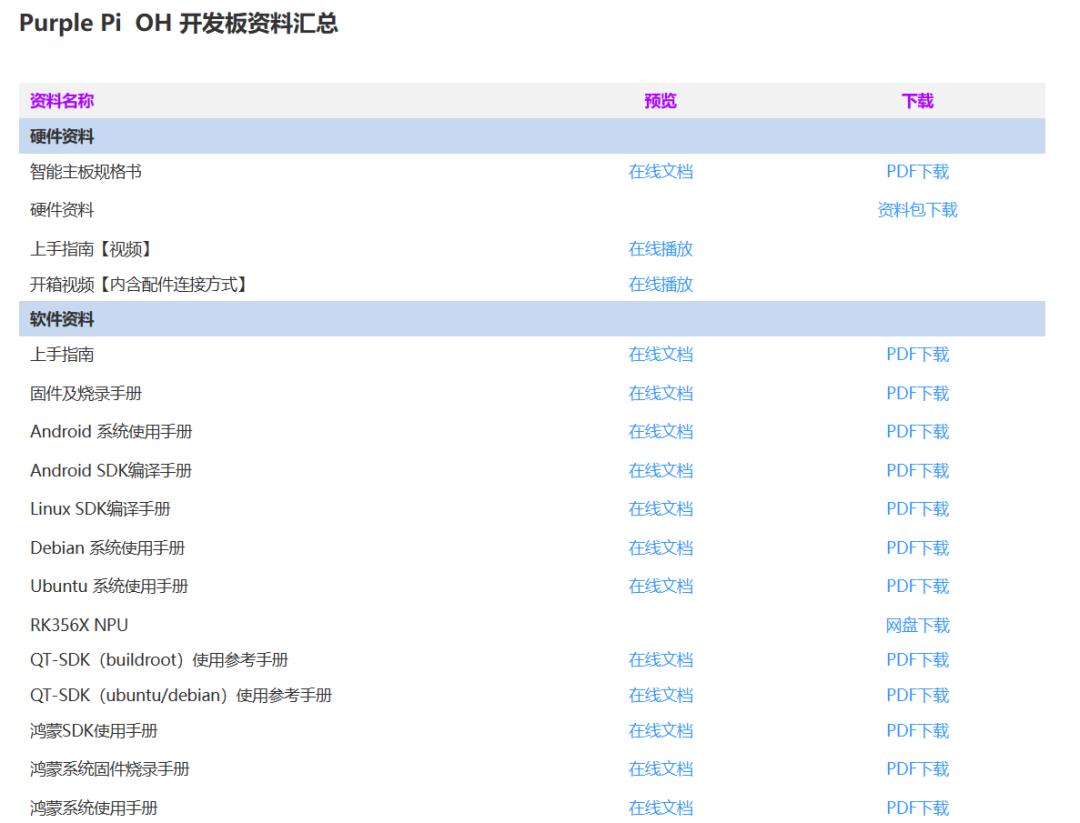The image size is (1080, 823).
Task: Open 在线文档 for Ubuntu 系统使用手册
Action: [660, 586]
